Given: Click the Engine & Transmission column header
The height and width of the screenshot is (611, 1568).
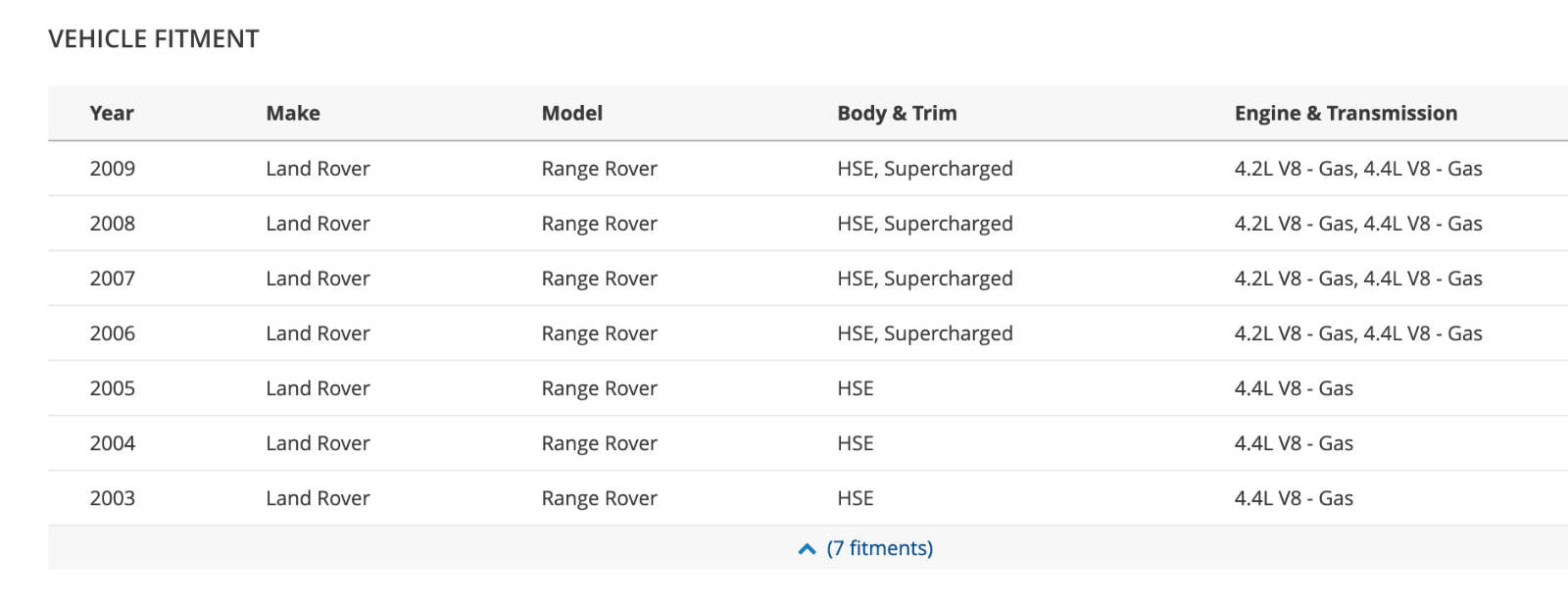Looking at the screenshot, I should pyautogui.click(x=1346, y=113).
